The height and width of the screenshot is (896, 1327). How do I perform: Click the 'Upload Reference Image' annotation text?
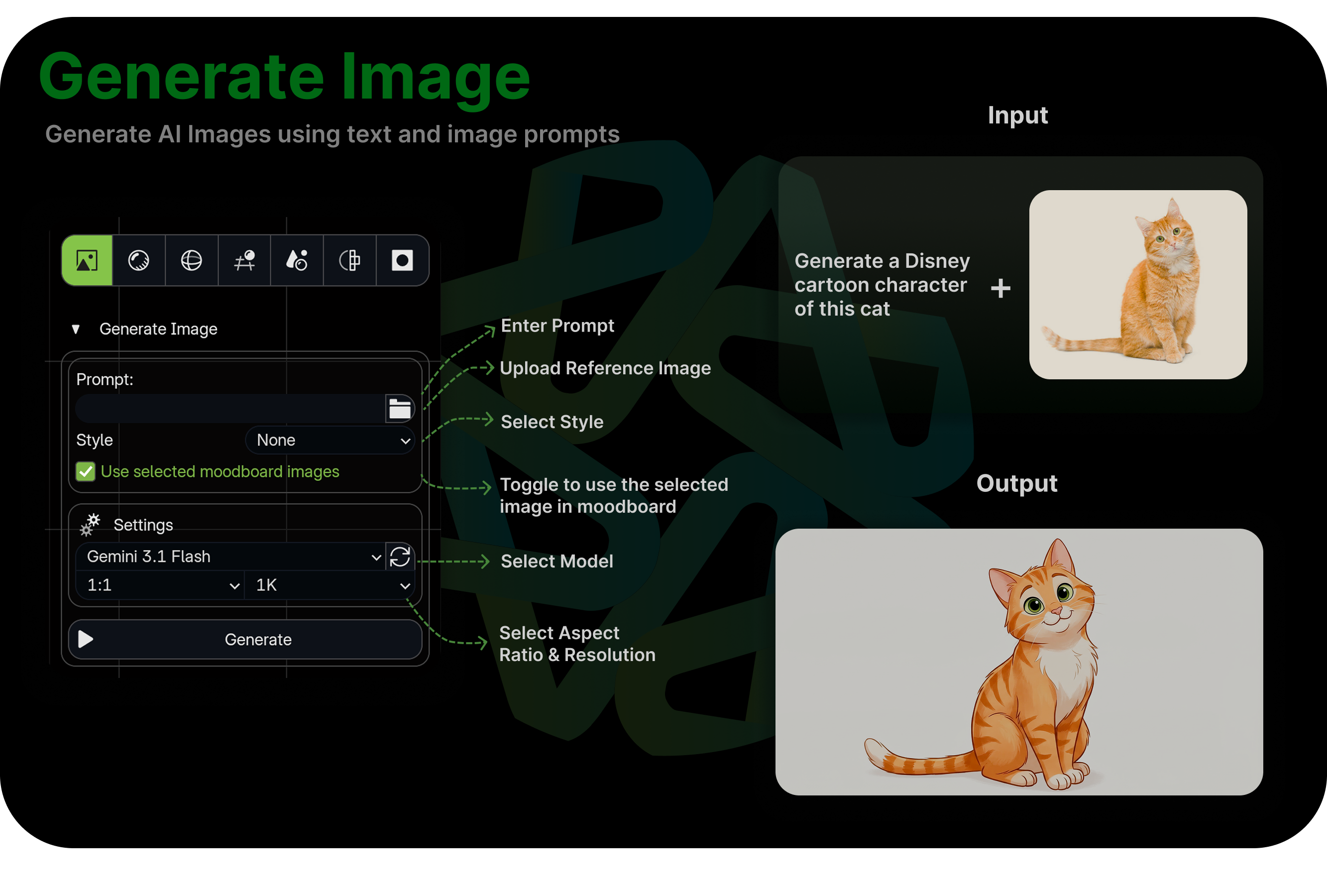(605, 368)
